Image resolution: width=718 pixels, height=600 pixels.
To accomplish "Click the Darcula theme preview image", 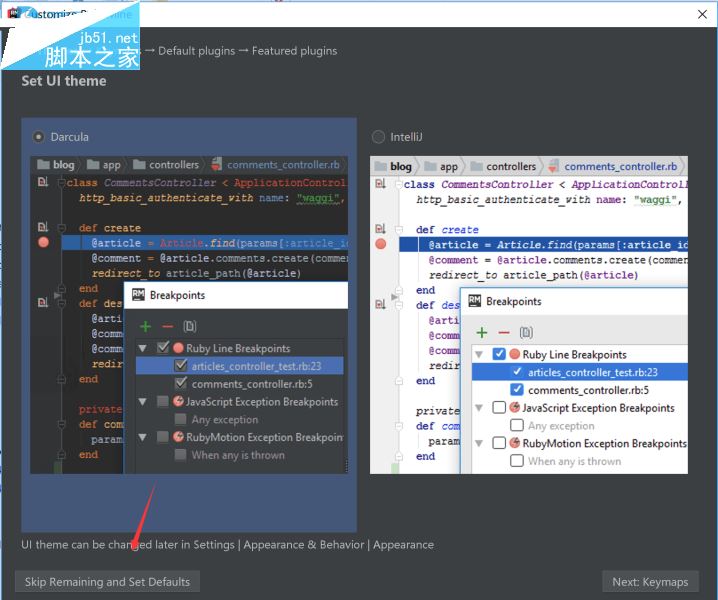I will pos(189,315).
